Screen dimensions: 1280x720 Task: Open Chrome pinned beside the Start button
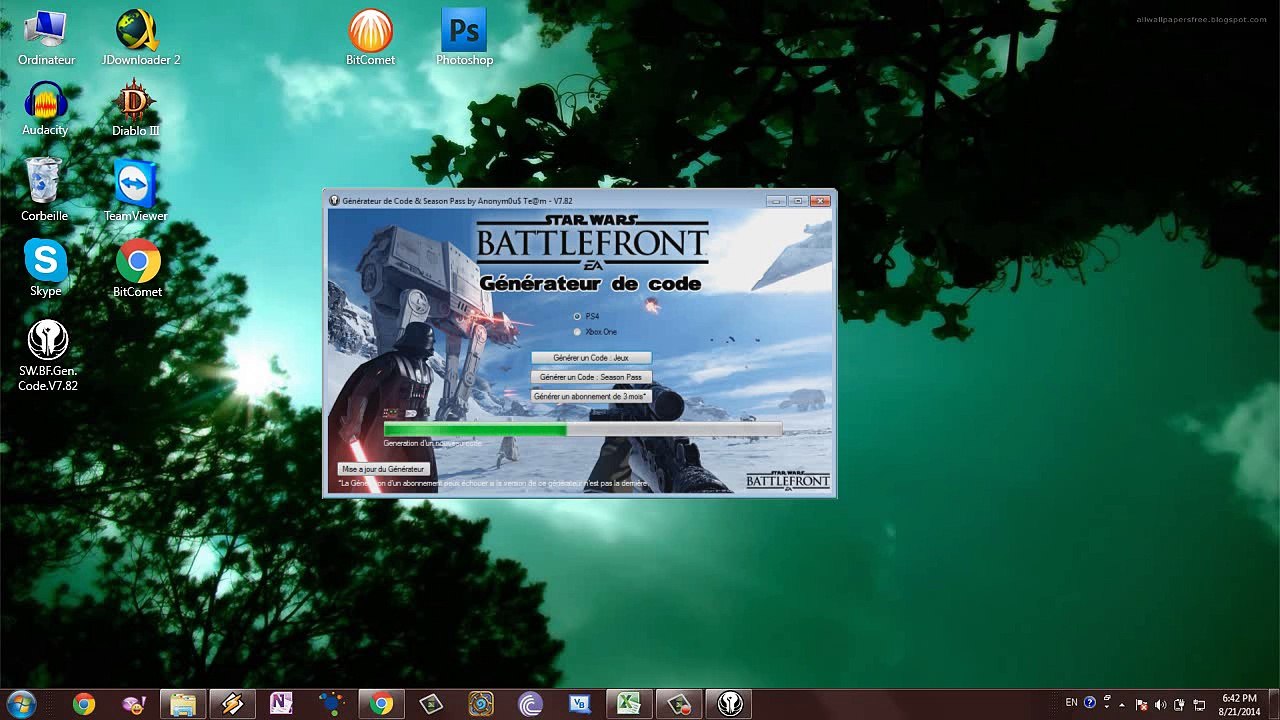(84, 705)
